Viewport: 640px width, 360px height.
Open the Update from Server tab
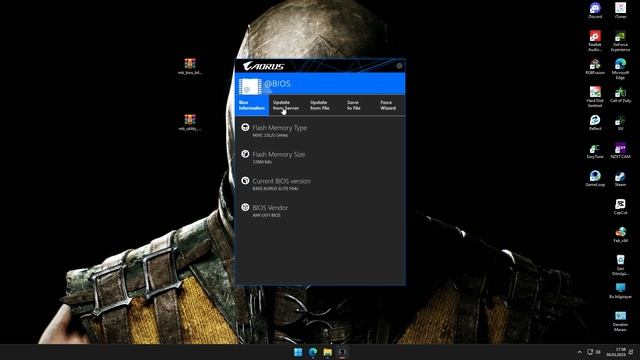[286, 105]
